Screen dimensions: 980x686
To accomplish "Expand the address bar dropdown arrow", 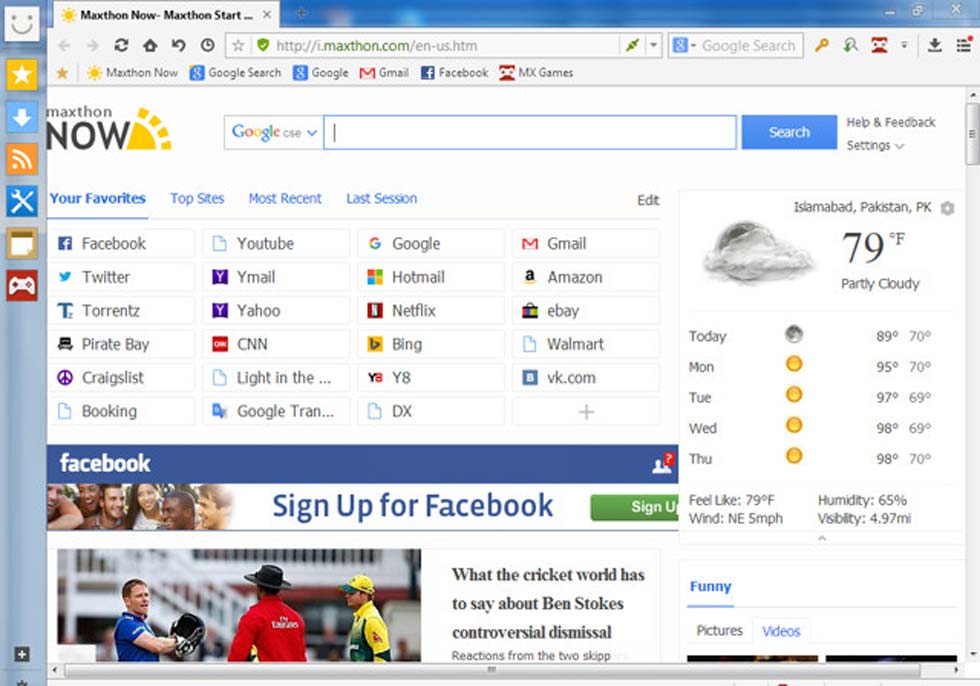I will pos(653,45).
